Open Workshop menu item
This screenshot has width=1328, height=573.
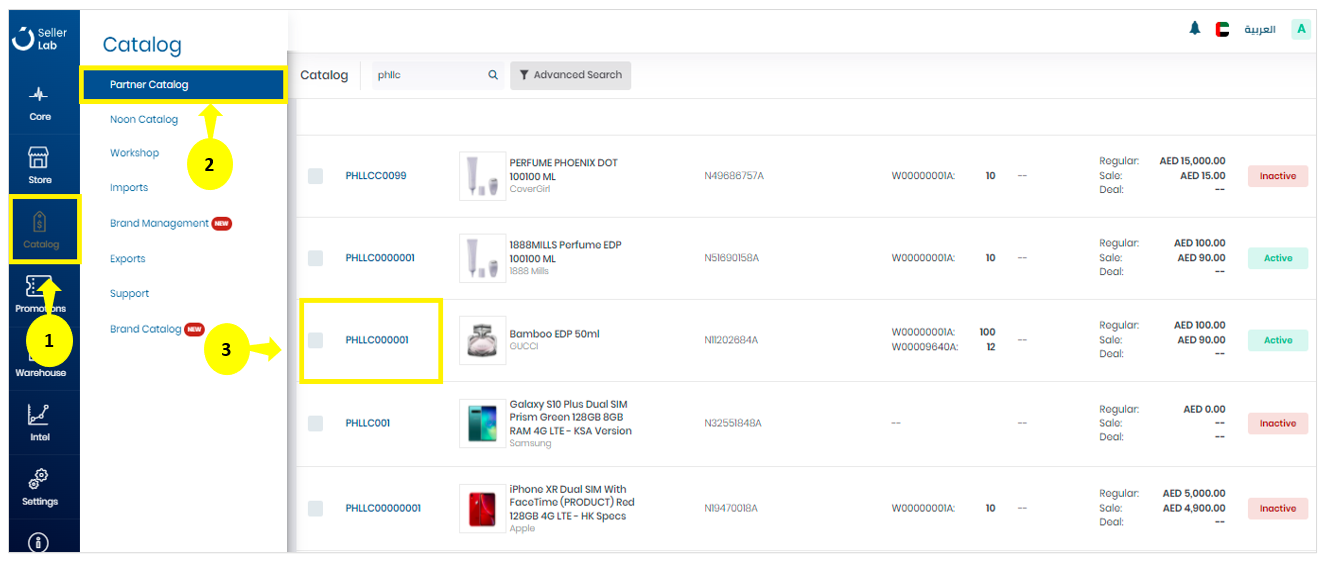point(134,153)
